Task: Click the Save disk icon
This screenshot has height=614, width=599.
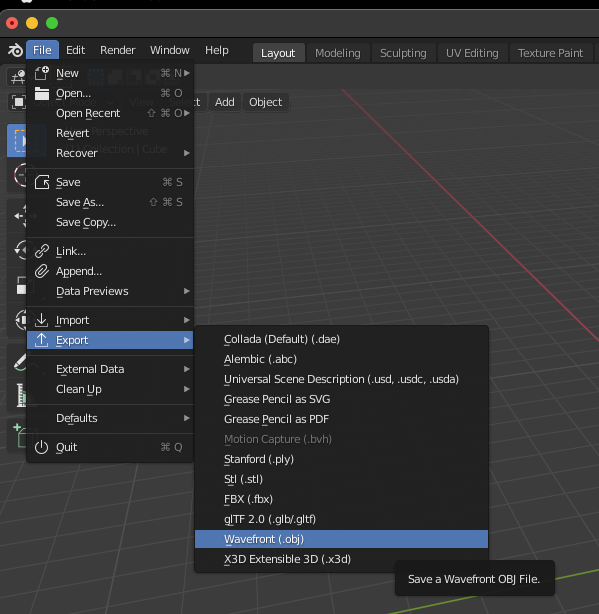Action: 41,182
